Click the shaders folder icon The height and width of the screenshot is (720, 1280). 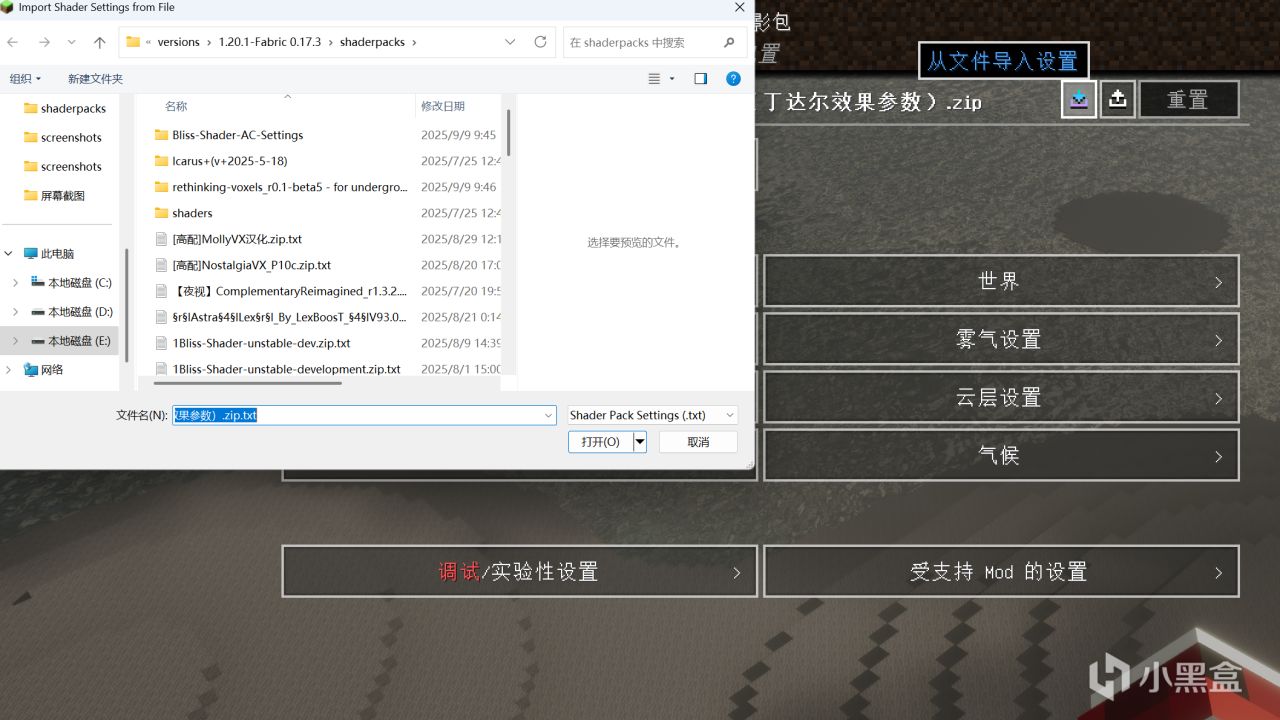(x=162, y=213)
